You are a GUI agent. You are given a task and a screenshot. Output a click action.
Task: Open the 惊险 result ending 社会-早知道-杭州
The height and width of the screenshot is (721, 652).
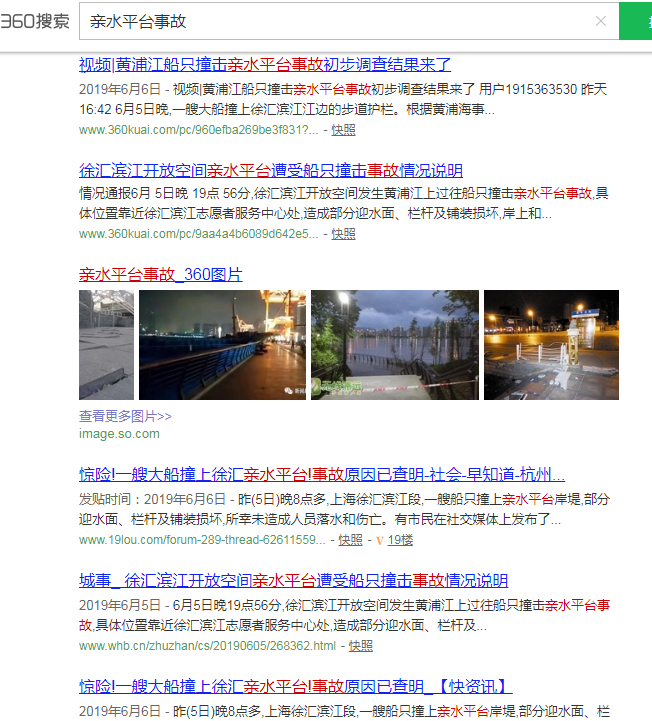[x=321, y=475]
